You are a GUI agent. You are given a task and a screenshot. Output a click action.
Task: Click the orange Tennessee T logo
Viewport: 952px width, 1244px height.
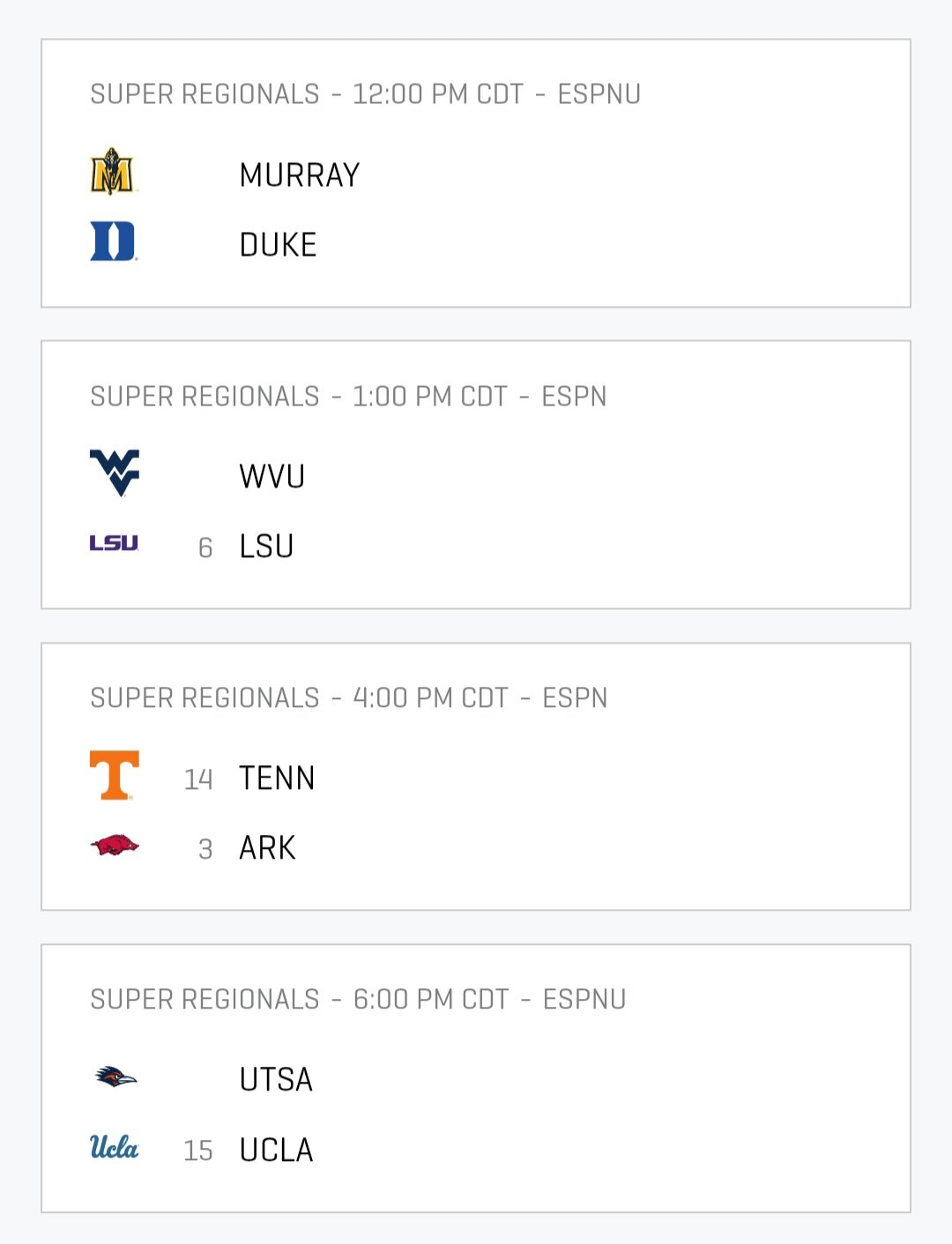coord(115,775)
